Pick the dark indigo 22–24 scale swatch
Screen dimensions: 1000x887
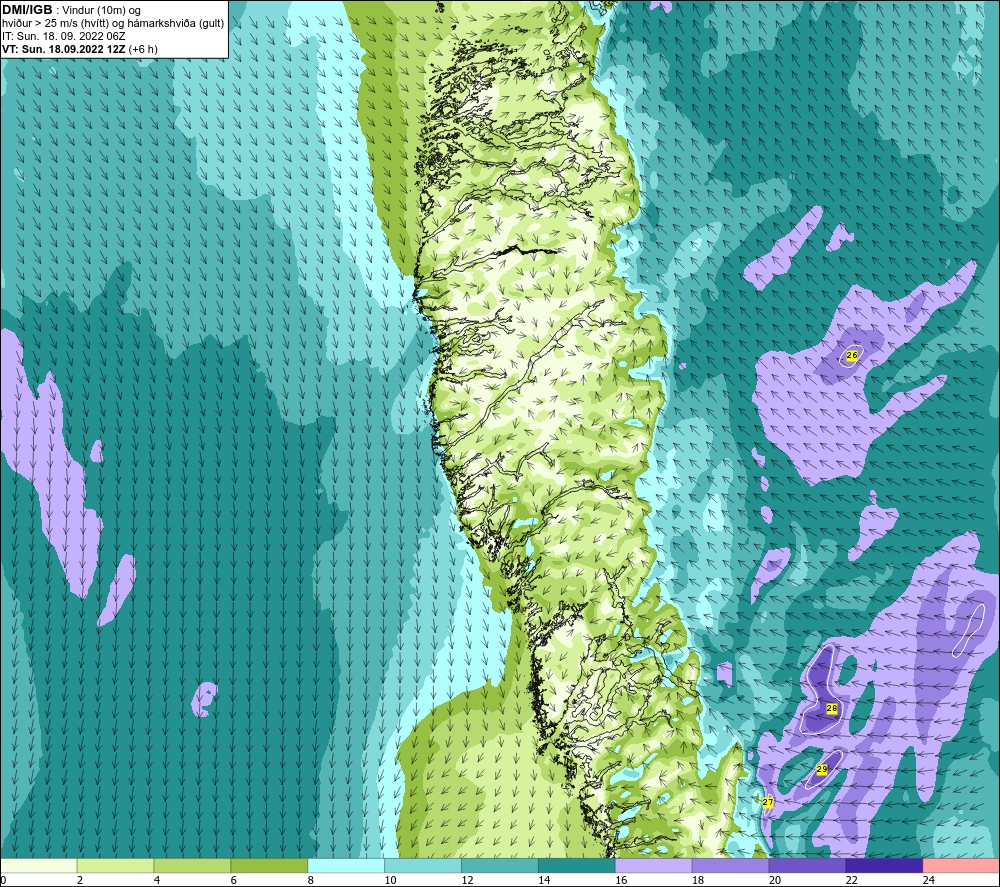click(884, 865)
